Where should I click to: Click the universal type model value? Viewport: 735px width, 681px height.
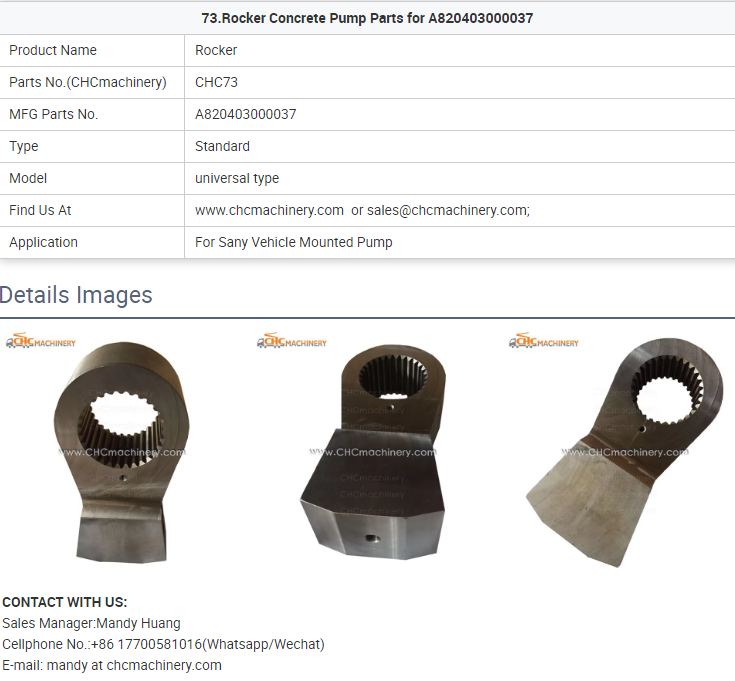point(237,179)
